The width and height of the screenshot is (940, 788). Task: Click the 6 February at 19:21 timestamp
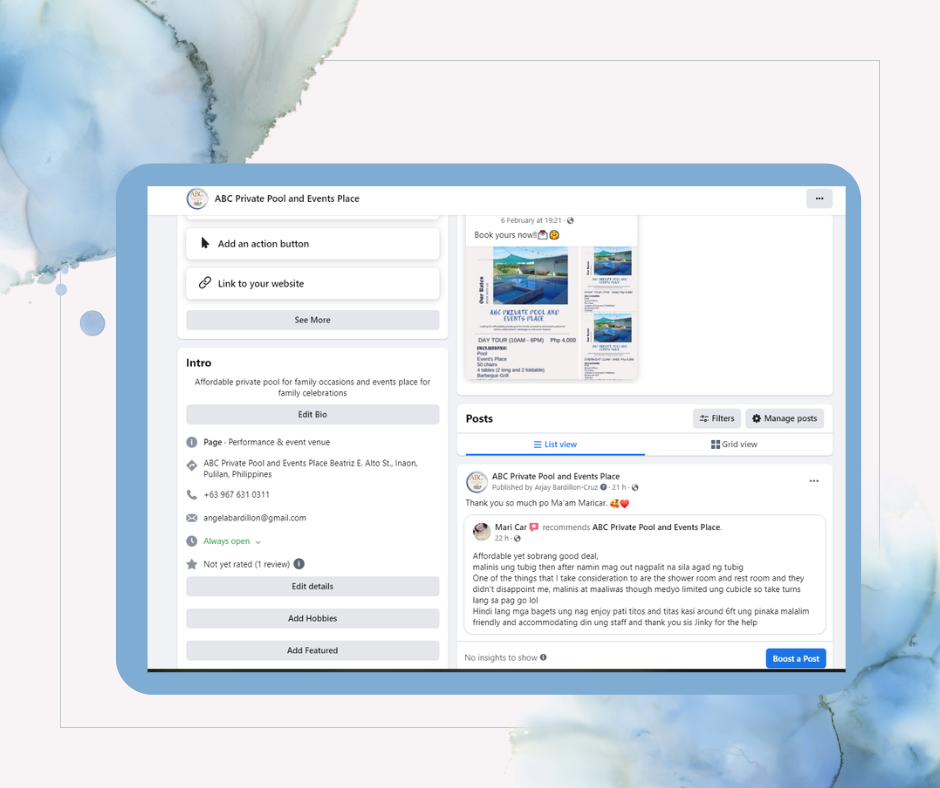pyautogui.click(x=531, y=221)
